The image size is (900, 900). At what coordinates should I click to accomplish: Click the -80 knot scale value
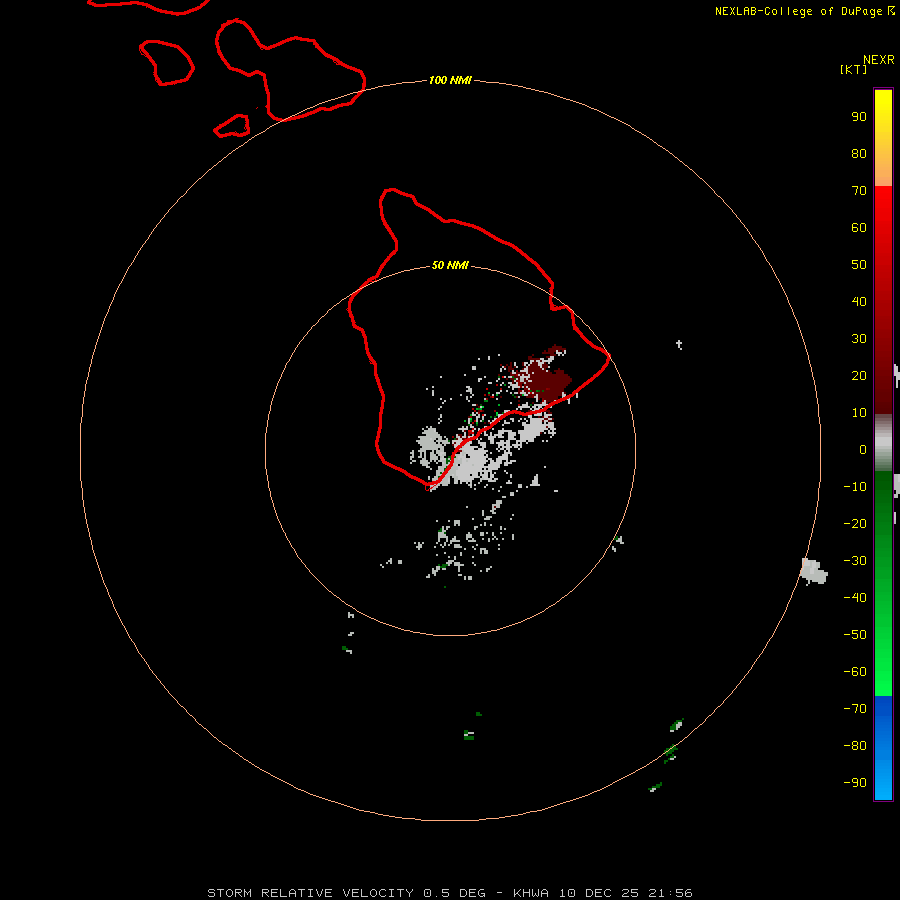pyautogui.click(x=855, y=746)
